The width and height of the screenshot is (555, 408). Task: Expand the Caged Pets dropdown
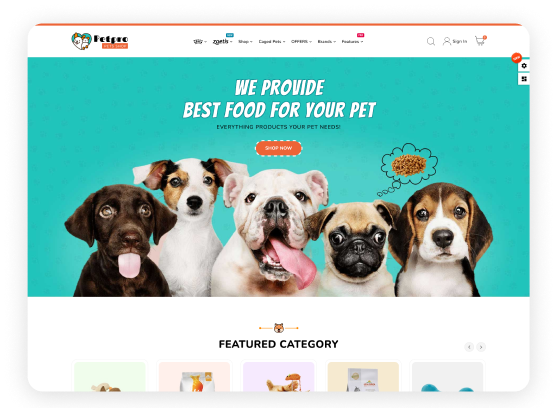click(272, 41)
